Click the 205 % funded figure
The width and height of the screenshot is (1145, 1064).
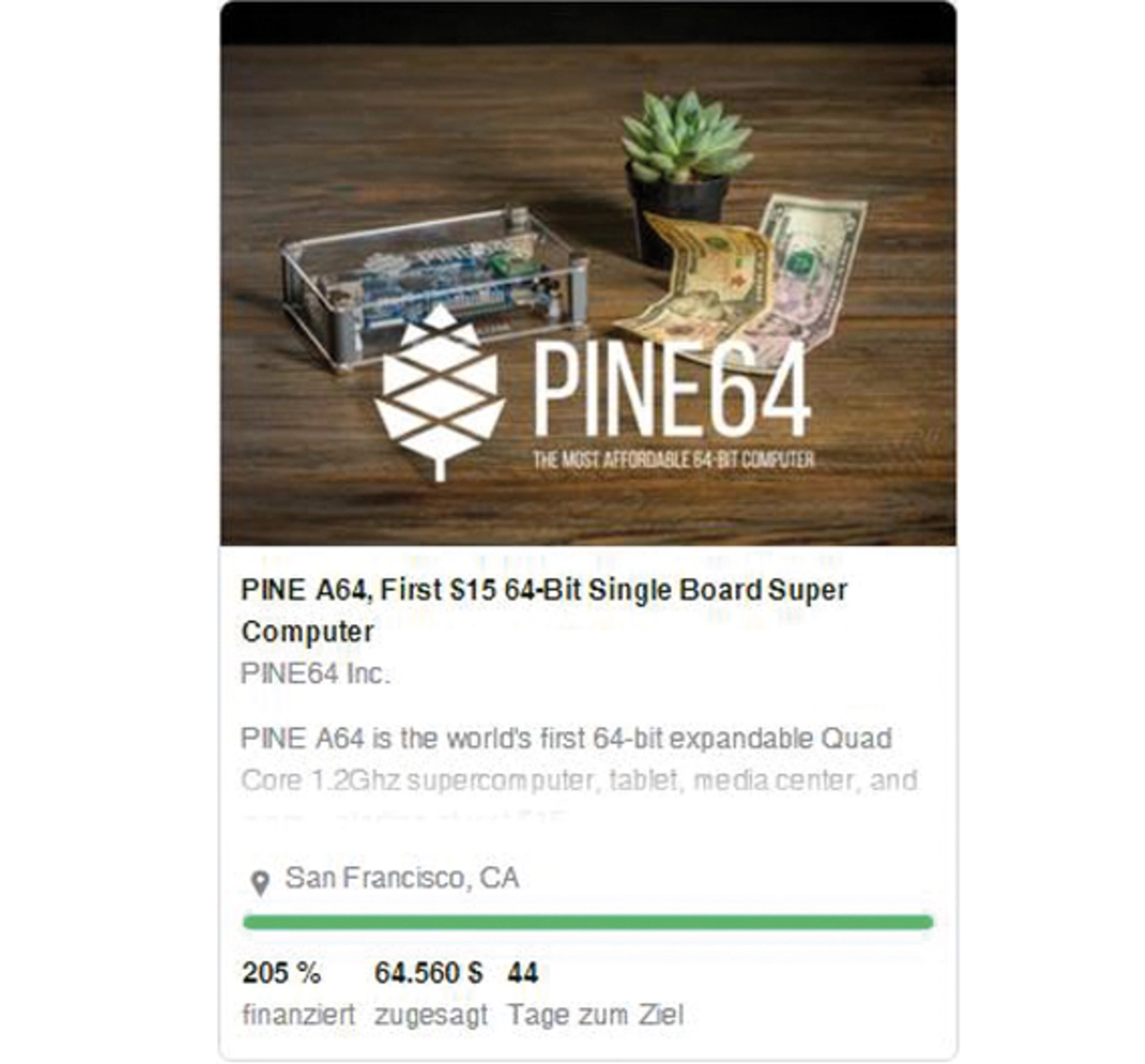coord(281,973)
